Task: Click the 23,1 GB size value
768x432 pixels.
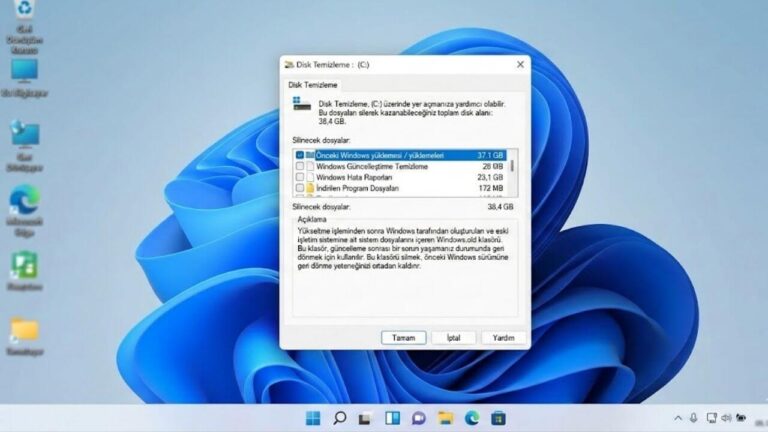Action: pos(490,177)
